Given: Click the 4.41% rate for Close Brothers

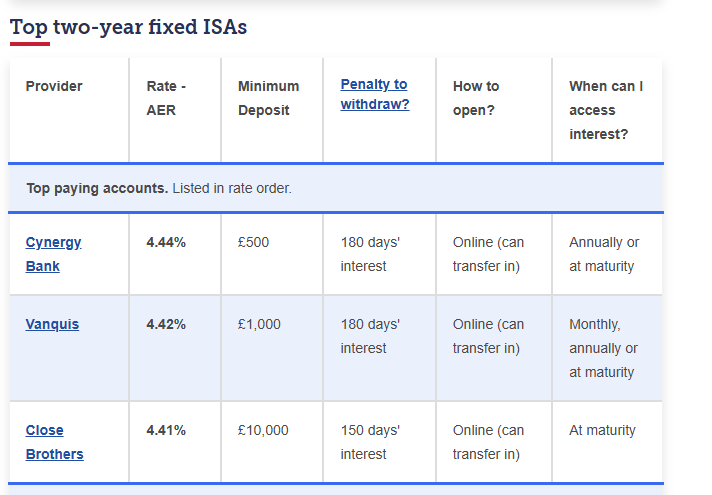Looking at the screenshot, I should tap(166, 430).
